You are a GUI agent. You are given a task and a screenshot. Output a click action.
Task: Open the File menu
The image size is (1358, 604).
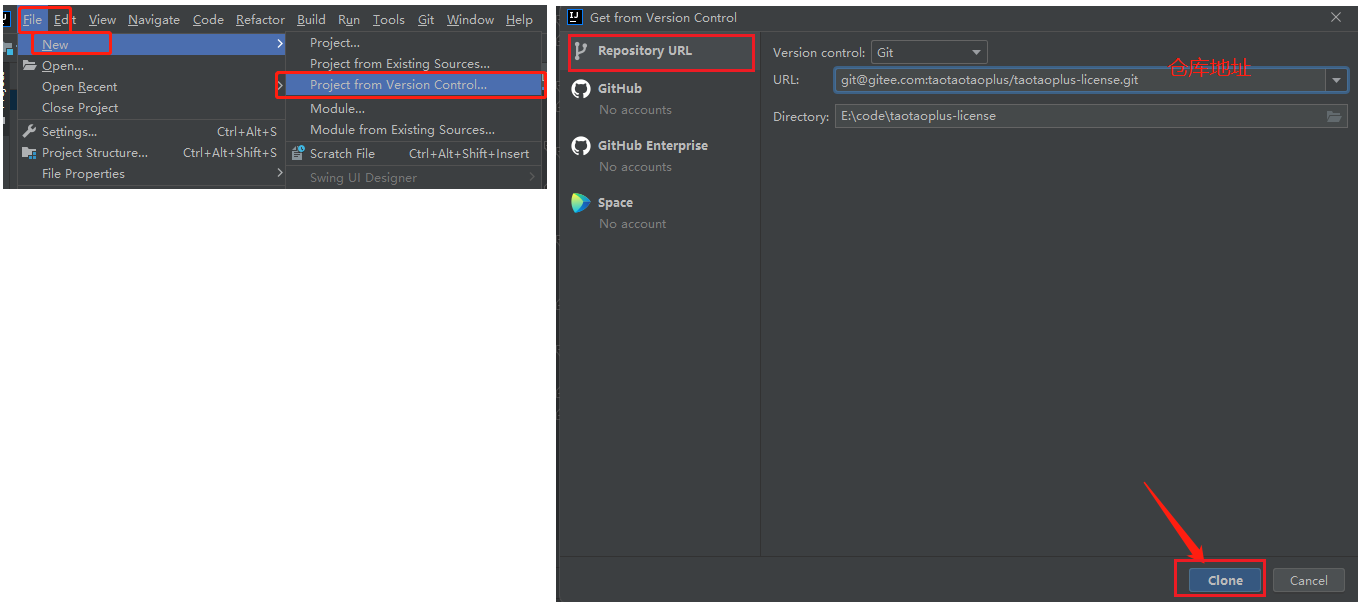click(x=32, y=19)
